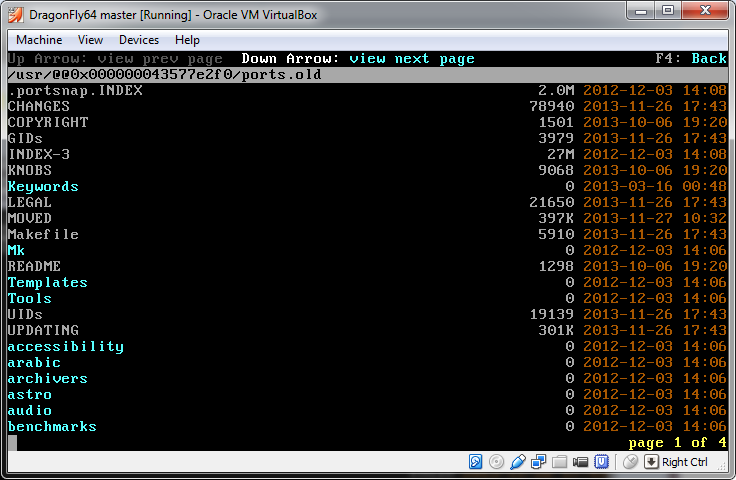736x480 pixels.
Task: Click the USB devices icon
Action: coord(518,462)
